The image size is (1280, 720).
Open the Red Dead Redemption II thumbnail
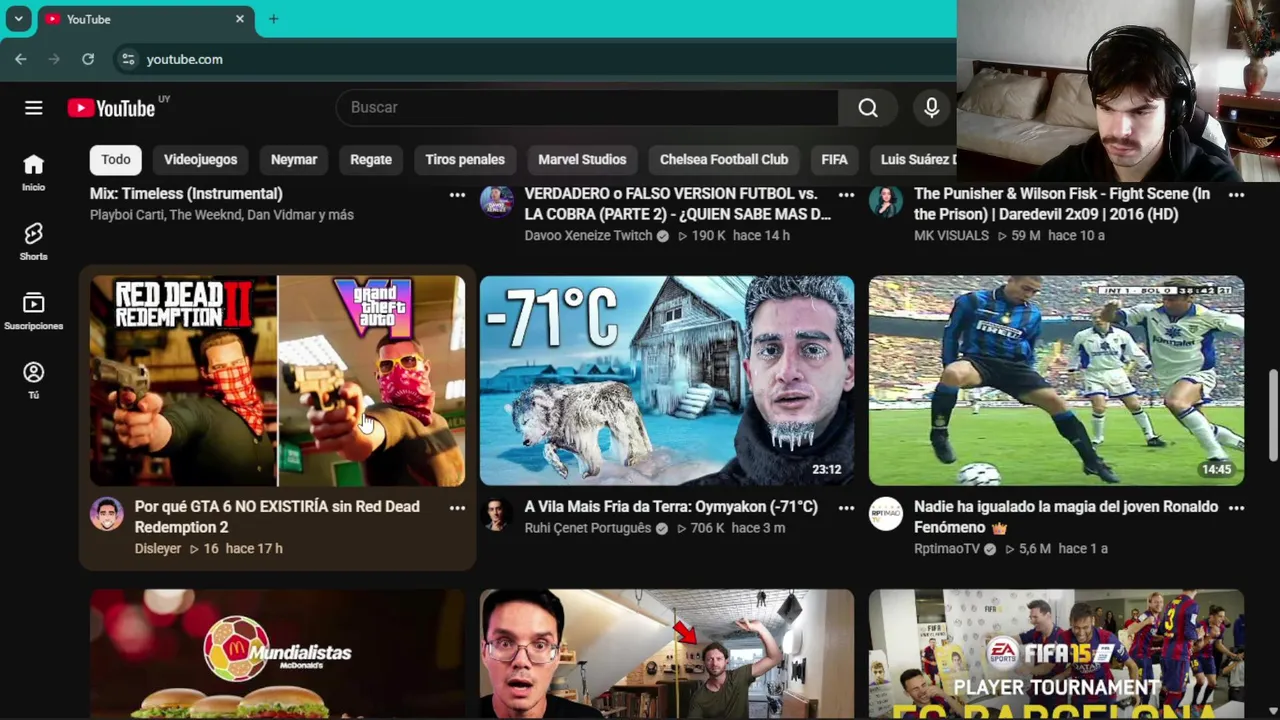point(278,381)
